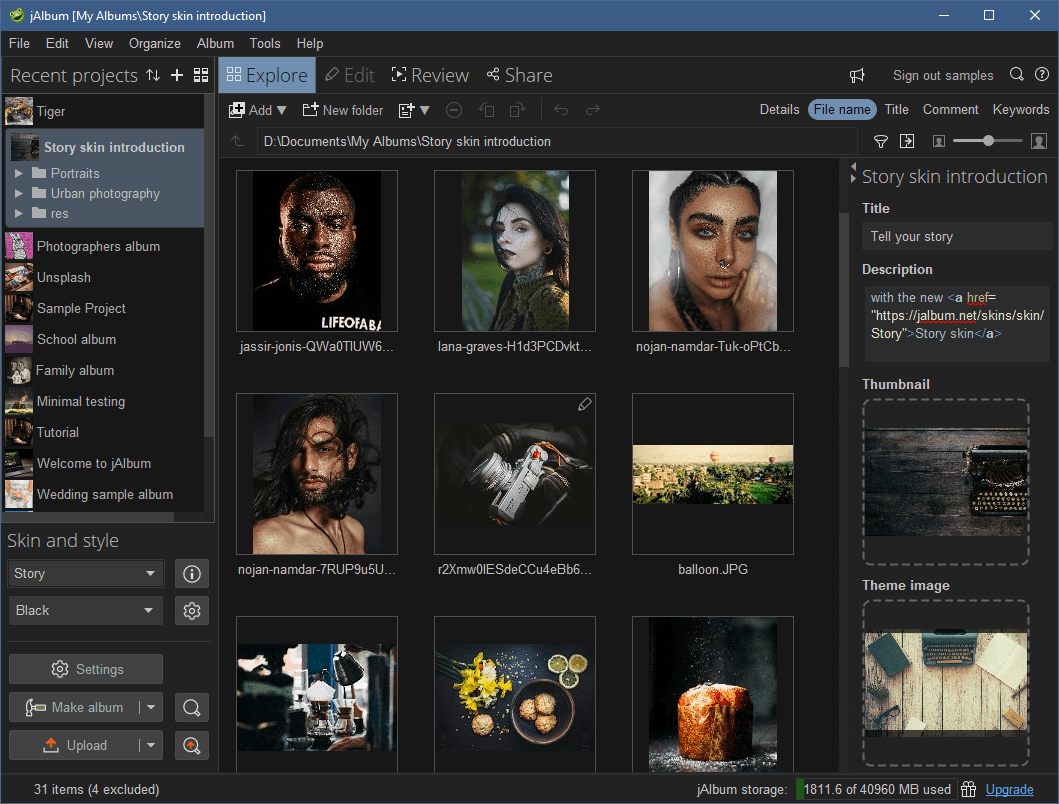The image size is (1059, 804).
Task: Click the Upgrade link in the status bar
Action: click(x=1009, y=789)
